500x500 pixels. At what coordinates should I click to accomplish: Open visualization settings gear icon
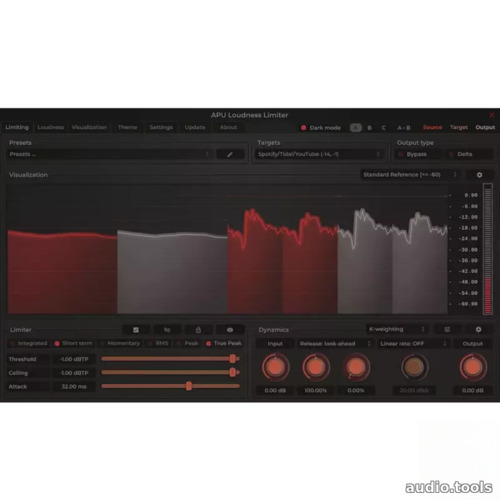479,175
